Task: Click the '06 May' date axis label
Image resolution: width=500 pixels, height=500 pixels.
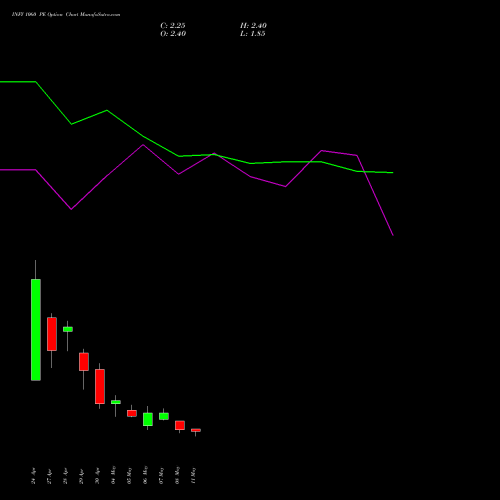Action: (x=145, y=475)
